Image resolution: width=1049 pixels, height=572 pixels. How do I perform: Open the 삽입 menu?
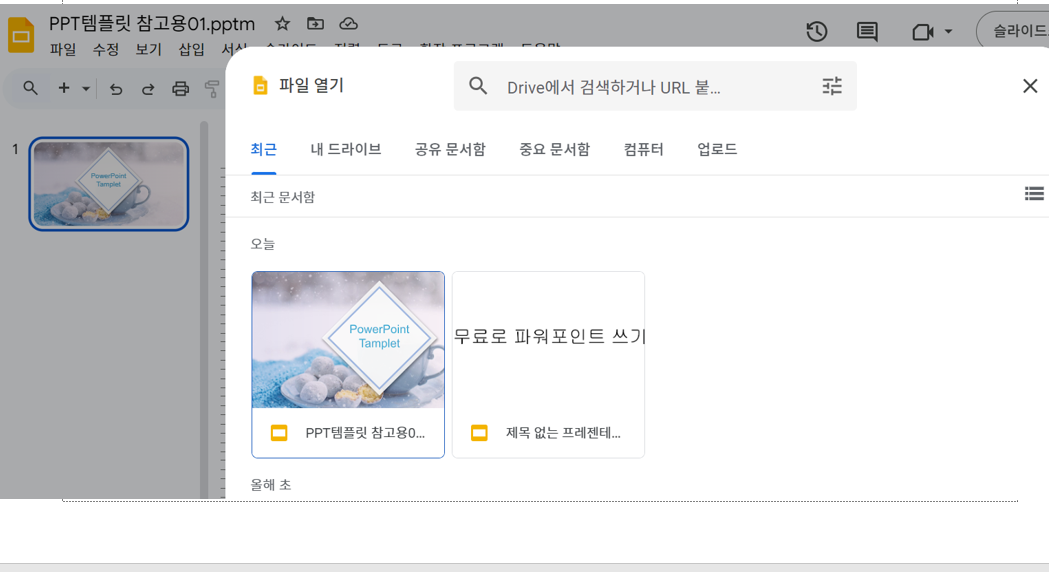(191, 50)
